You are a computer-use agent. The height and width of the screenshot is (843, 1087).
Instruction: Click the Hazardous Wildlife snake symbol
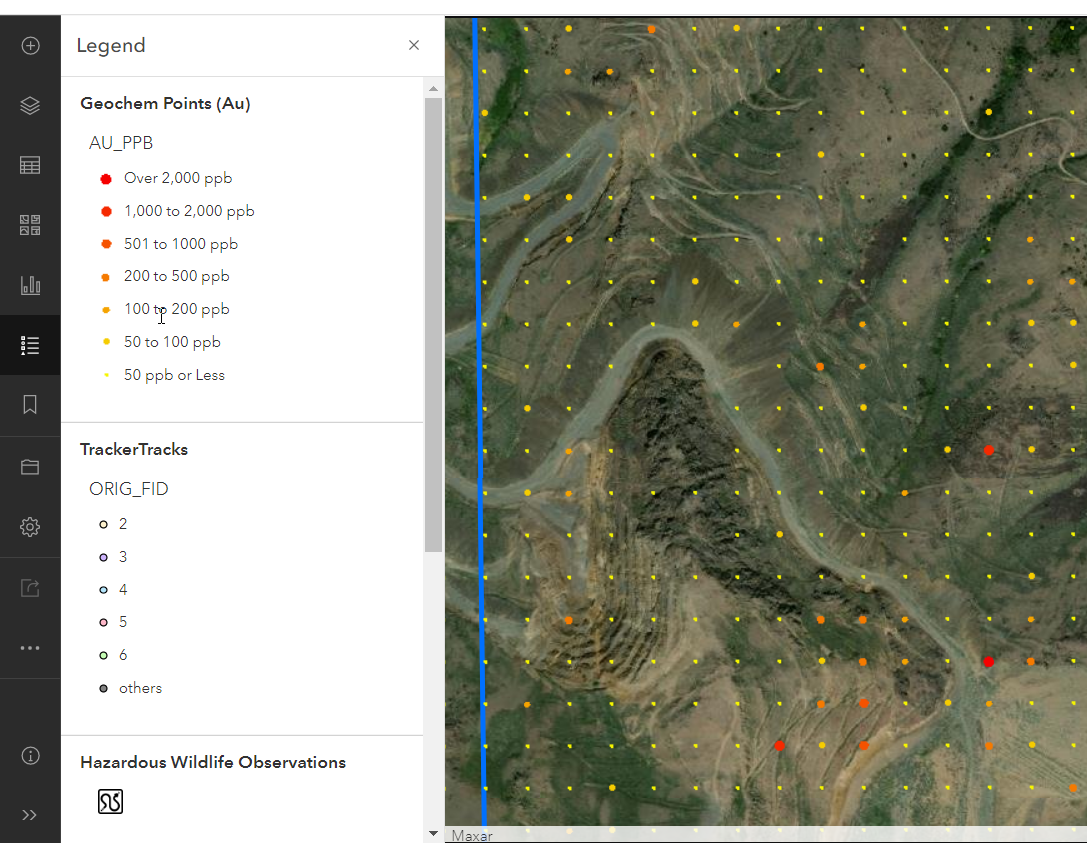[110, 801]
